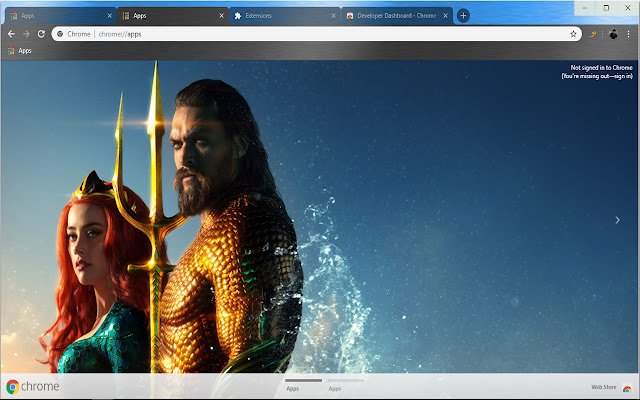The image size is (640, 400).
Task: Click the Web Store rainbow icon
Action: tap(627, 389)
